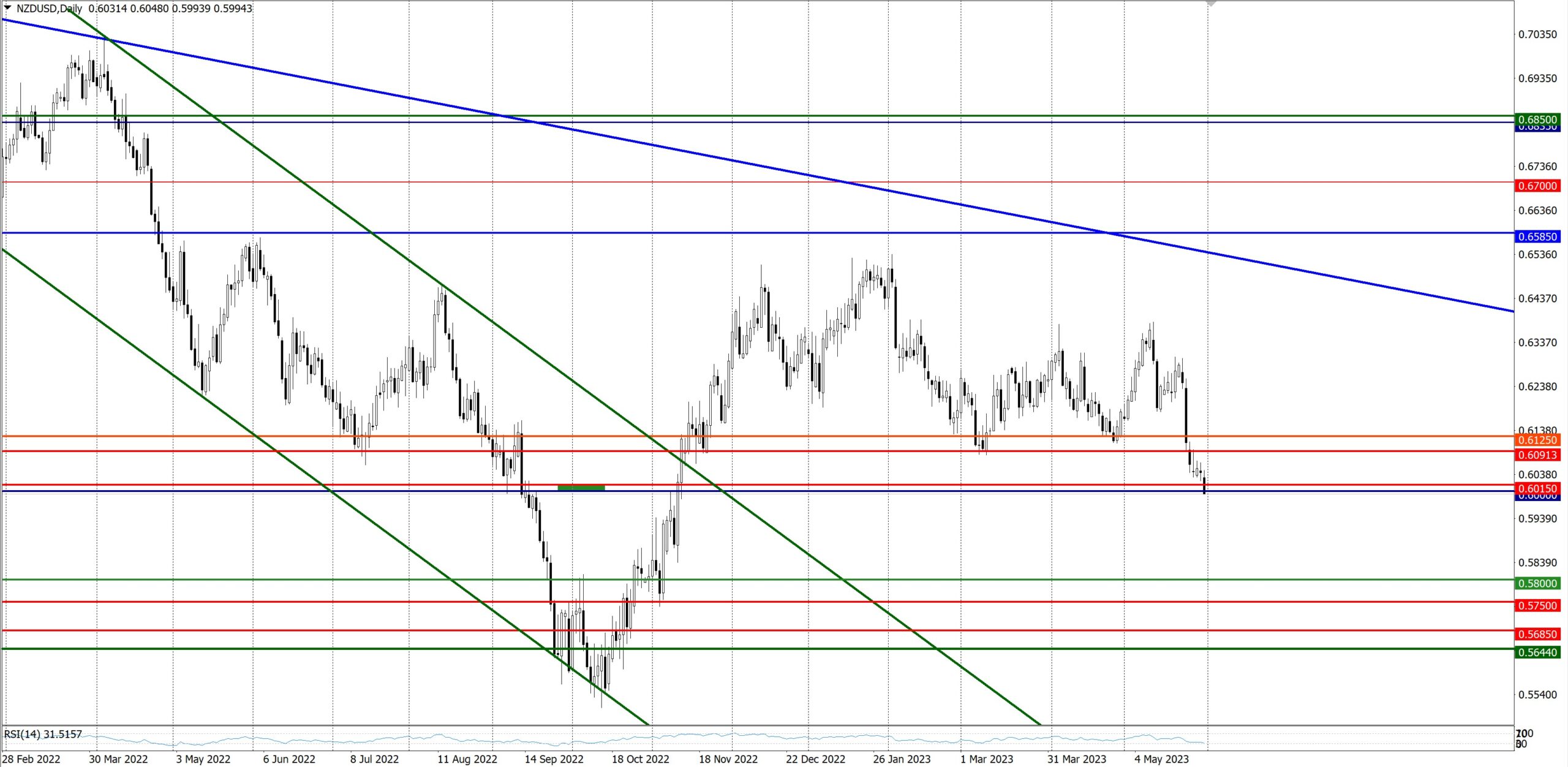The height and width of the screenshot is (767, 1568).
Task: Click the green 0.68500 price label
Action: click(1537, 119)
